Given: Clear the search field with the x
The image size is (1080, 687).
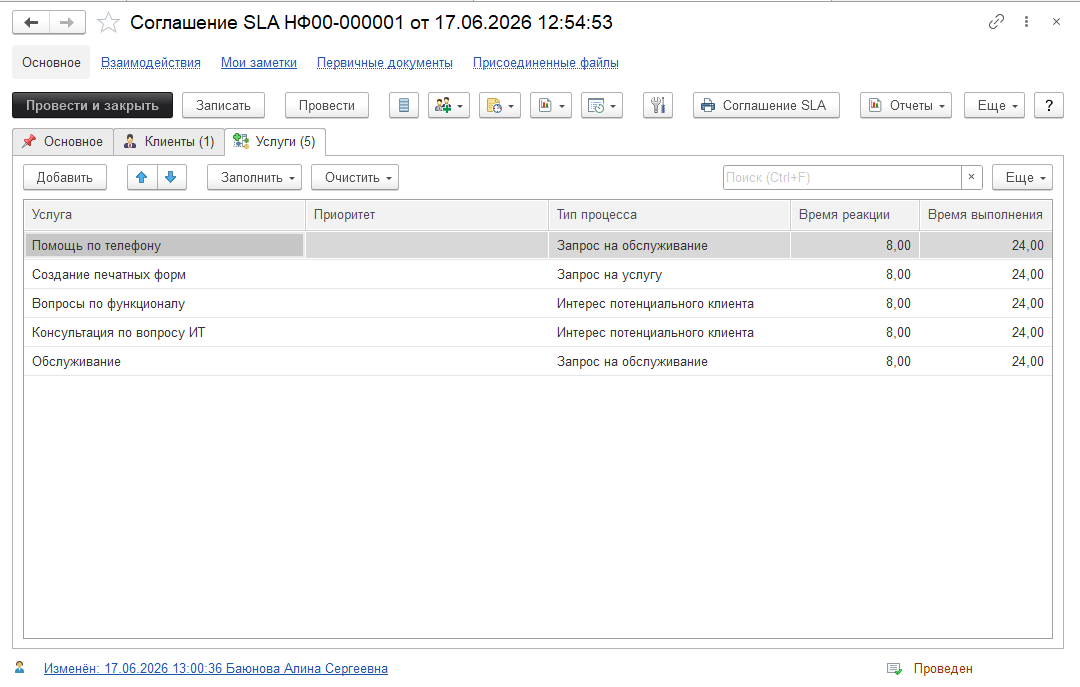Looking at the screenshot, I should [971, 177].
